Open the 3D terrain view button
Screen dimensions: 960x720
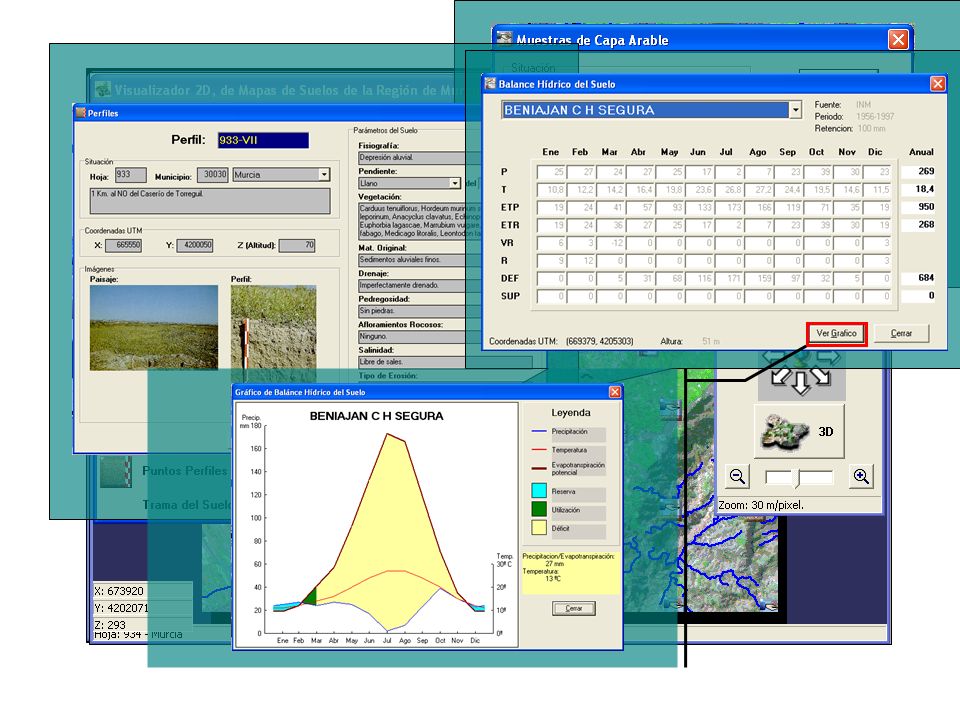pyautogui.click(x=799, y=431)
